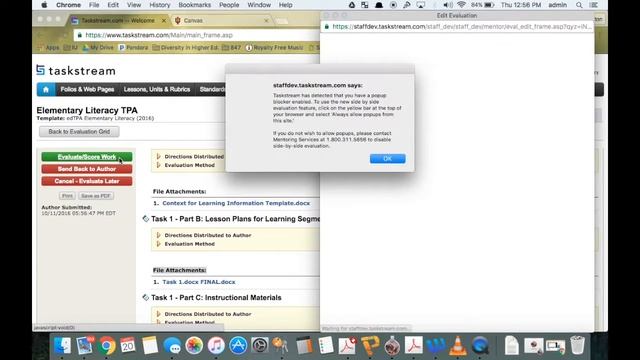Click the Print button in sidebar
The height and width of the screenshot is (360, 640).
[x=67, y=196]
